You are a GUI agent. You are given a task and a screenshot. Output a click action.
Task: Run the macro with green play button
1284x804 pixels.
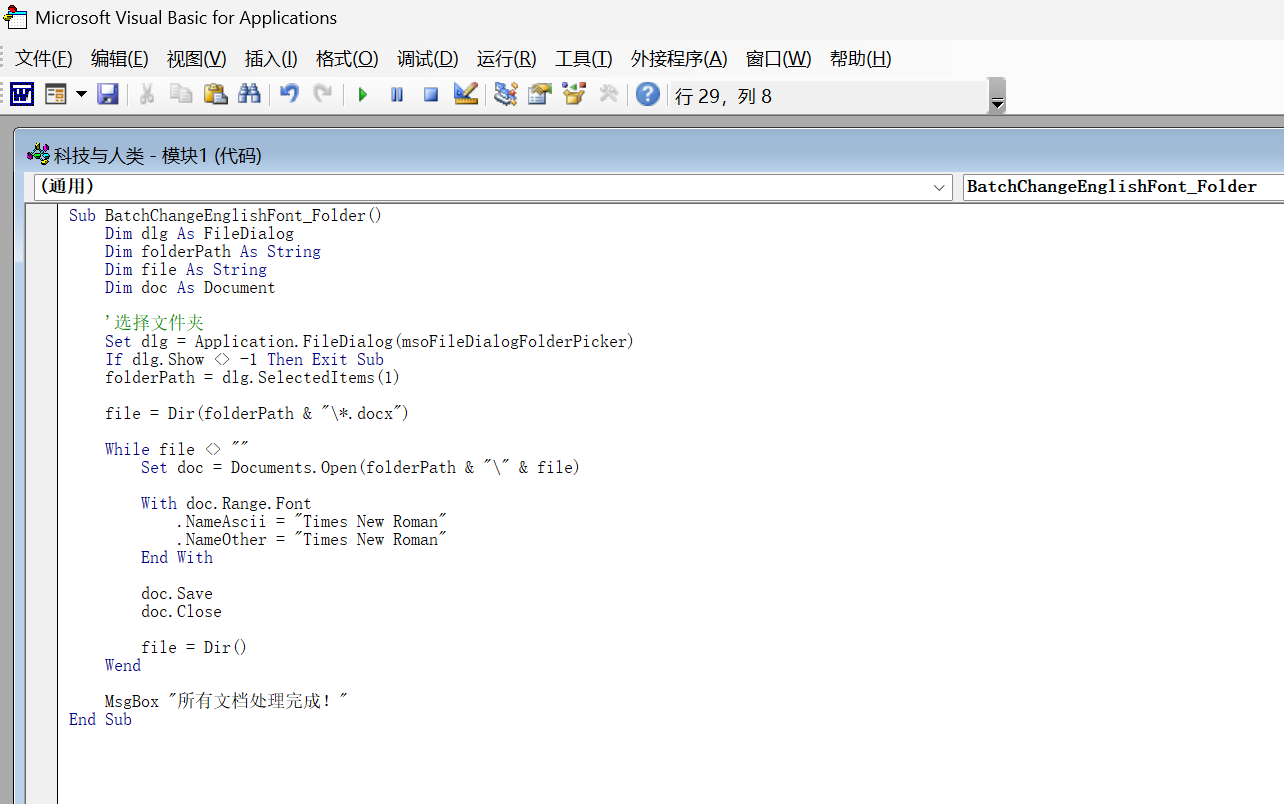pyautogui.click(x=363, y=95)
